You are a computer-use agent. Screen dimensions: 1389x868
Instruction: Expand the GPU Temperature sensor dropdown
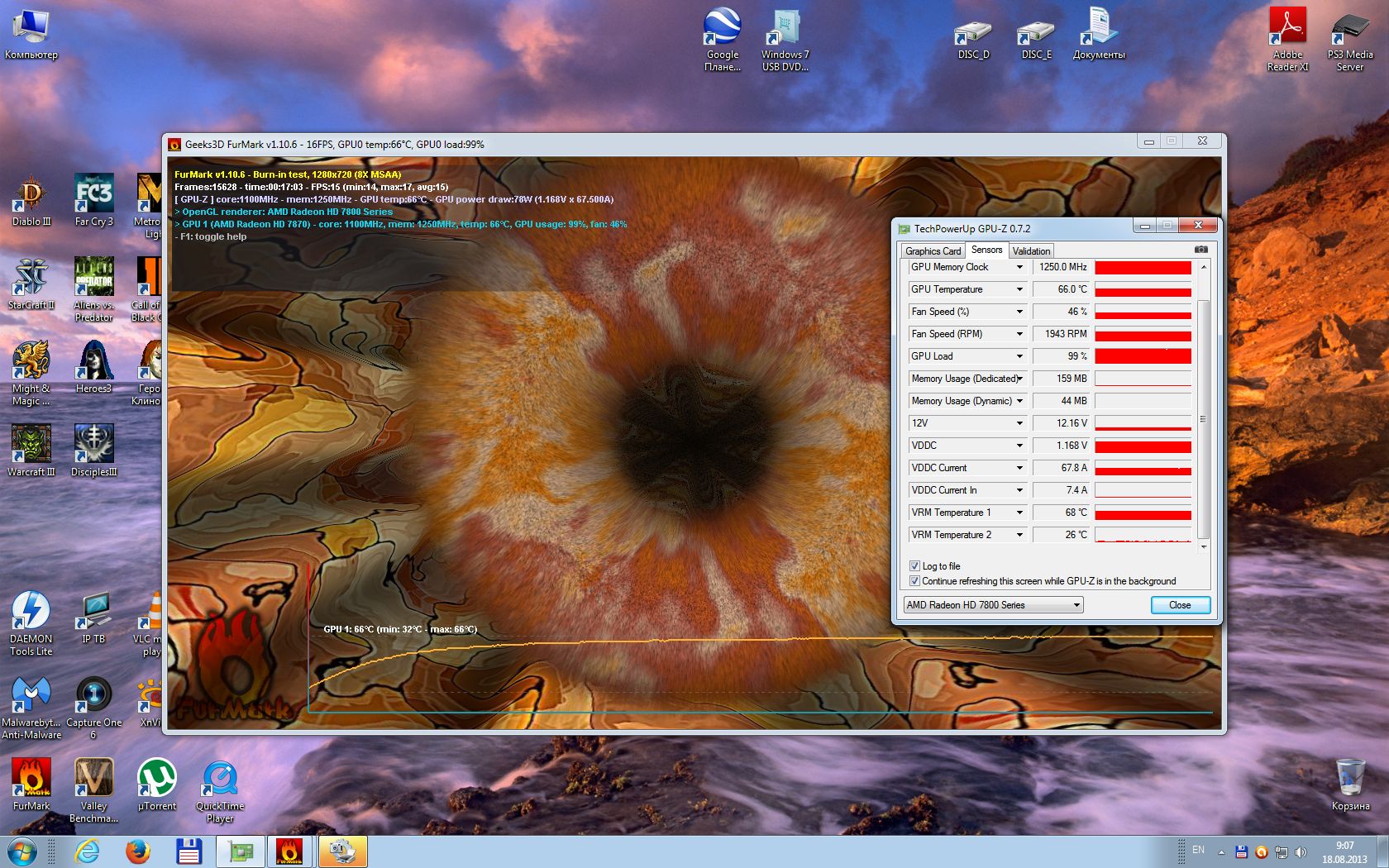coord(1019,289)
